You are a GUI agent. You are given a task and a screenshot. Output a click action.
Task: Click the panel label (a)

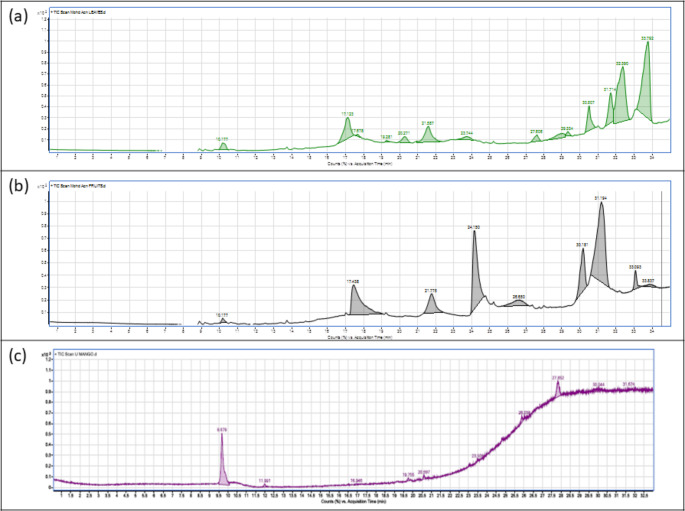click(18, 16)
